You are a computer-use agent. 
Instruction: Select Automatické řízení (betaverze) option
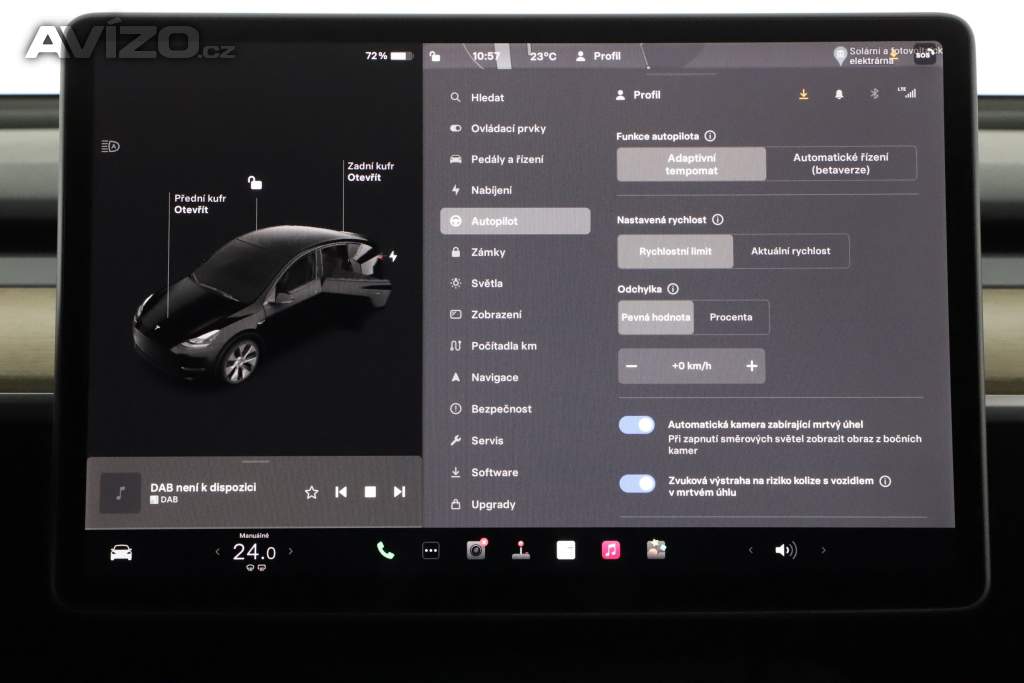(x=841, y=163)
